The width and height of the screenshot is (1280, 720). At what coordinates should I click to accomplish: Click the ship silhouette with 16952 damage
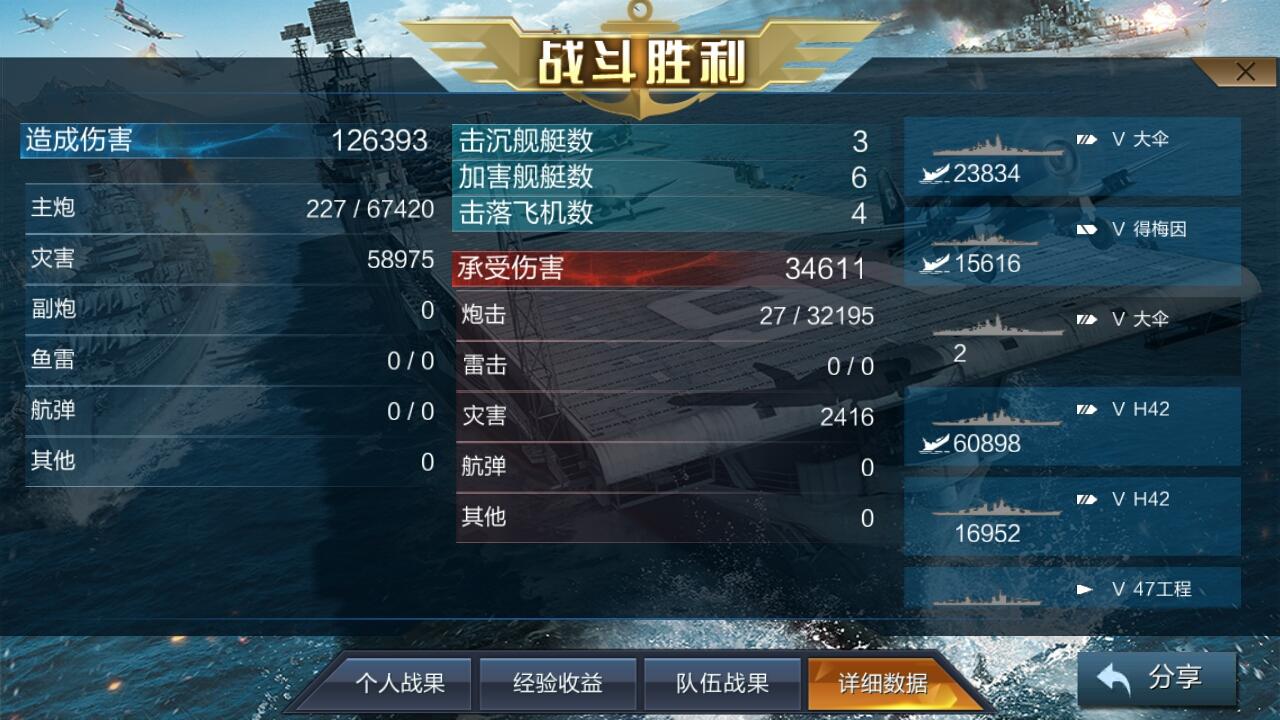996,507
